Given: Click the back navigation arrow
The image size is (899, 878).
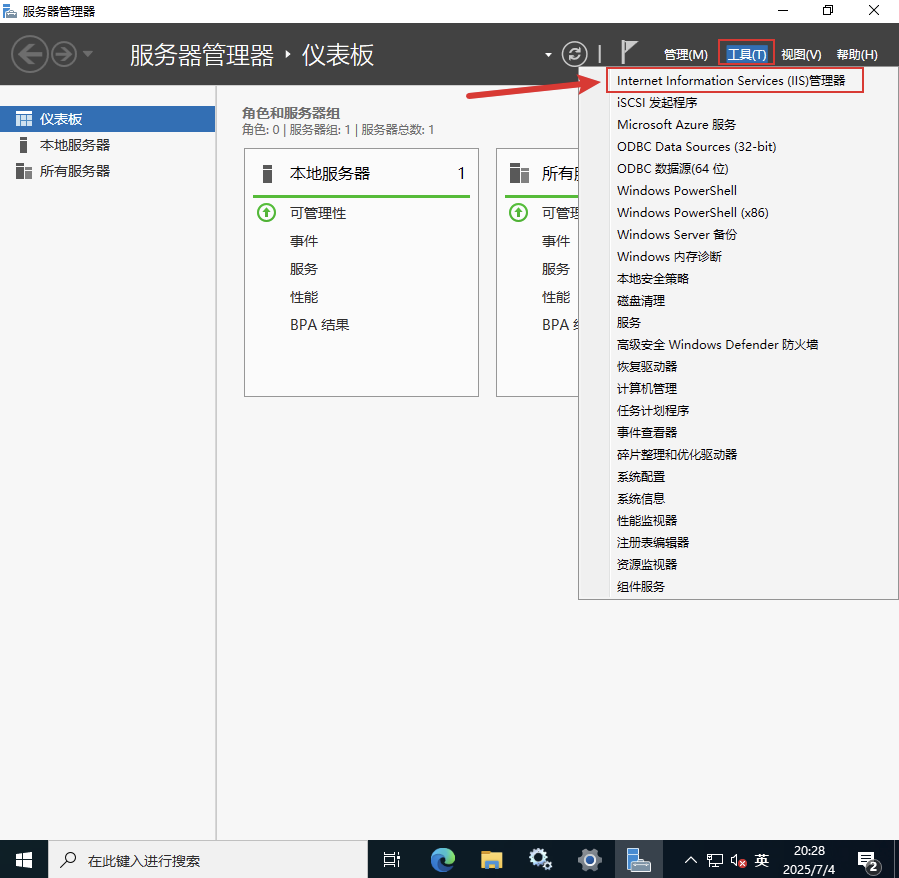Looking at the screenshot, I should coord(30,54).
